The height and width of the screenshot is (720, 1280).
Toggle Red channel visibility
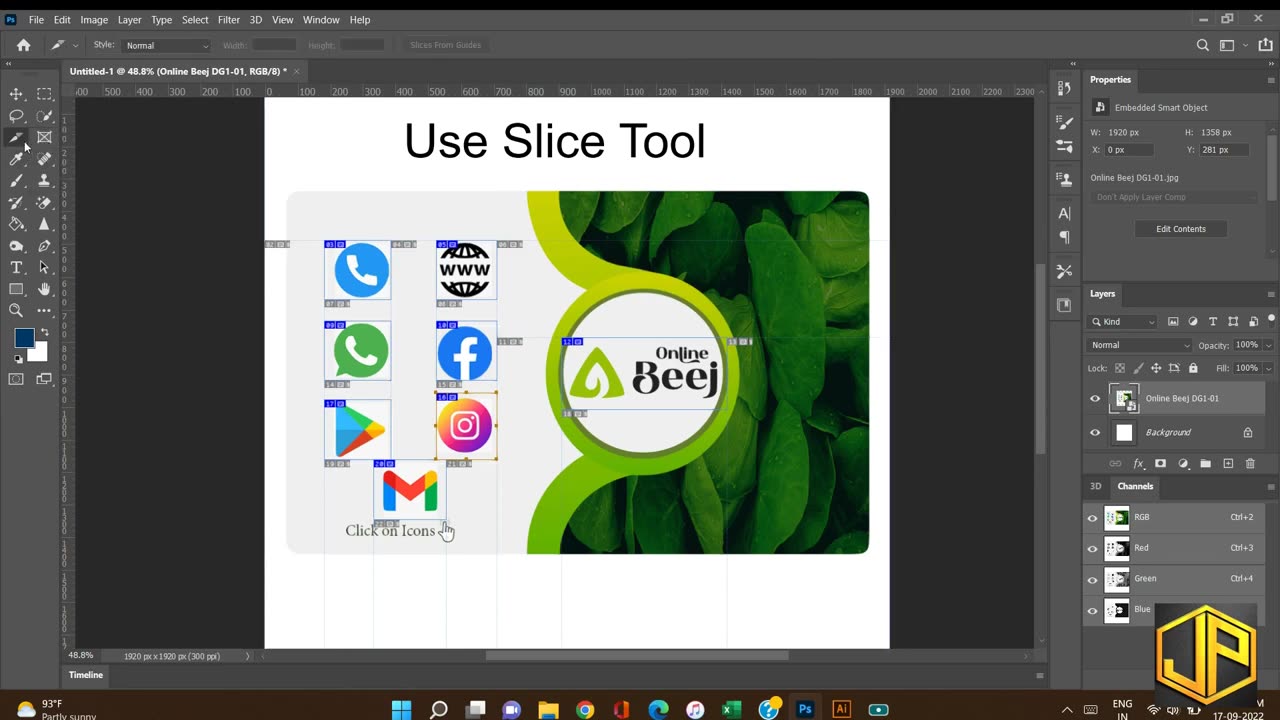coord(1092,548)
